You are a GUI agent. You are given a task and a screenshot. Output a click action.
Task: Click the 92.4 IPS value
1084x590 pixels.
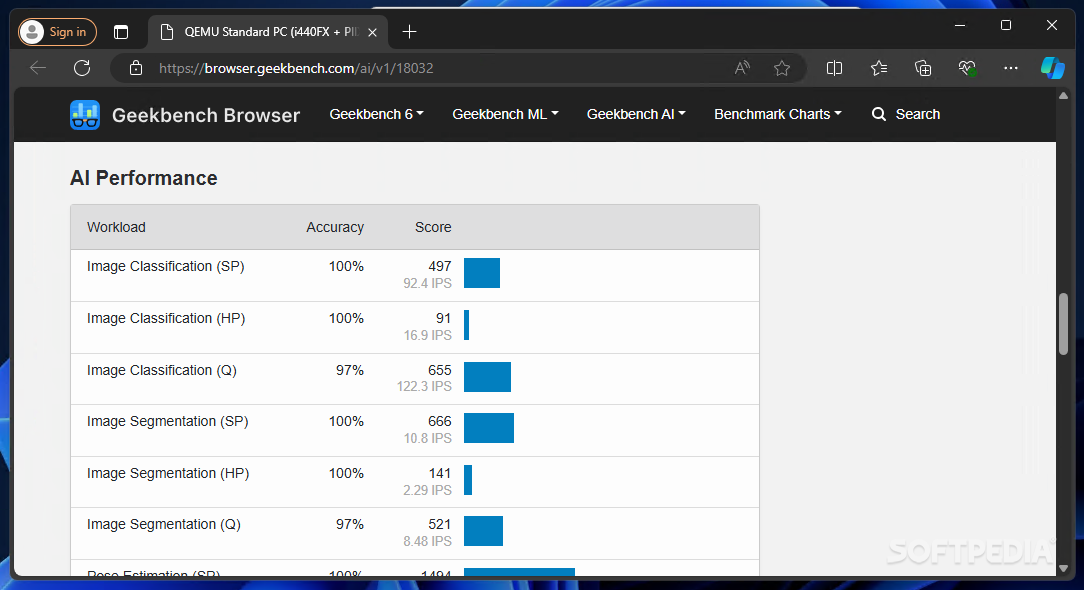pyautogui.click(x=427, y=283)
